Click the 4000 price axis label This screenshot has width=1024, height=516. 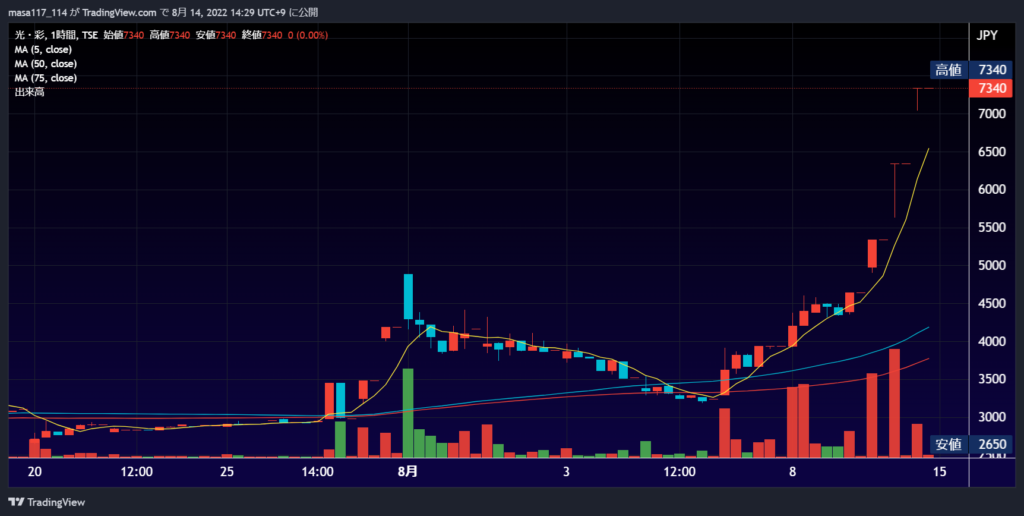coord(992,342)
